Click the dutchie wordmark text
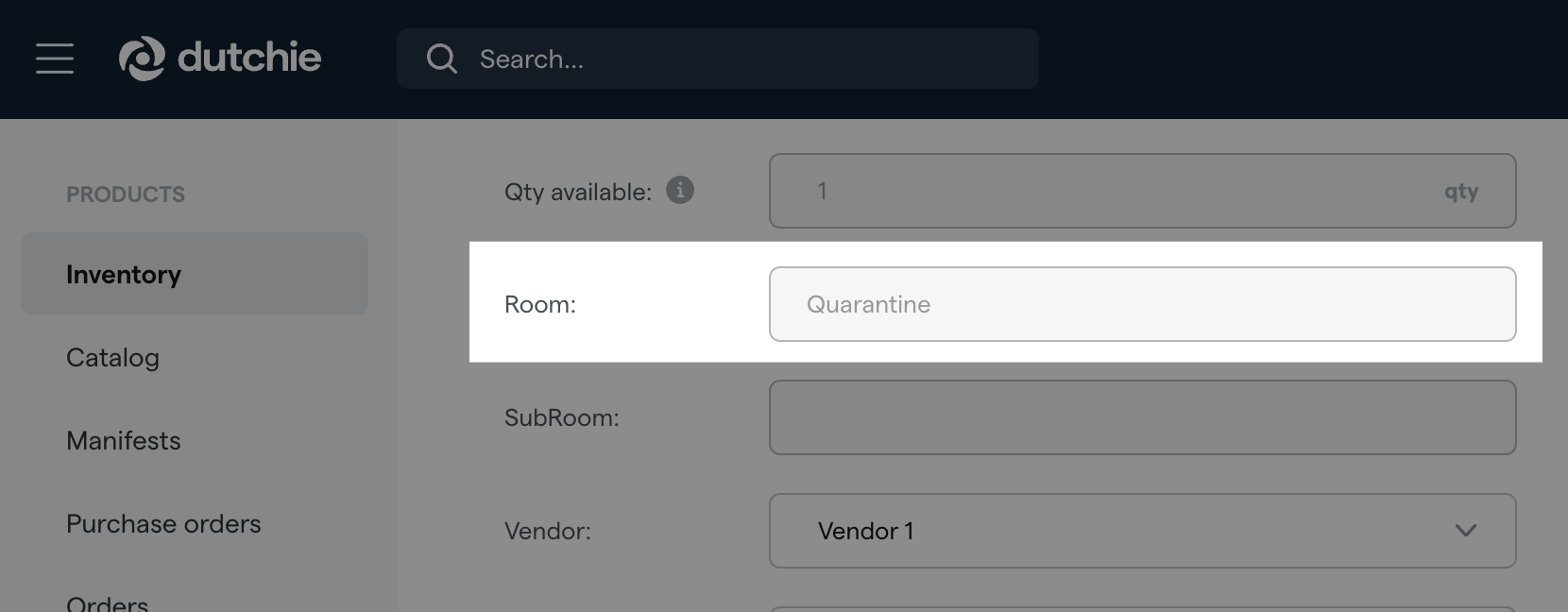The image size is (1568, 612). pos(249,59)
